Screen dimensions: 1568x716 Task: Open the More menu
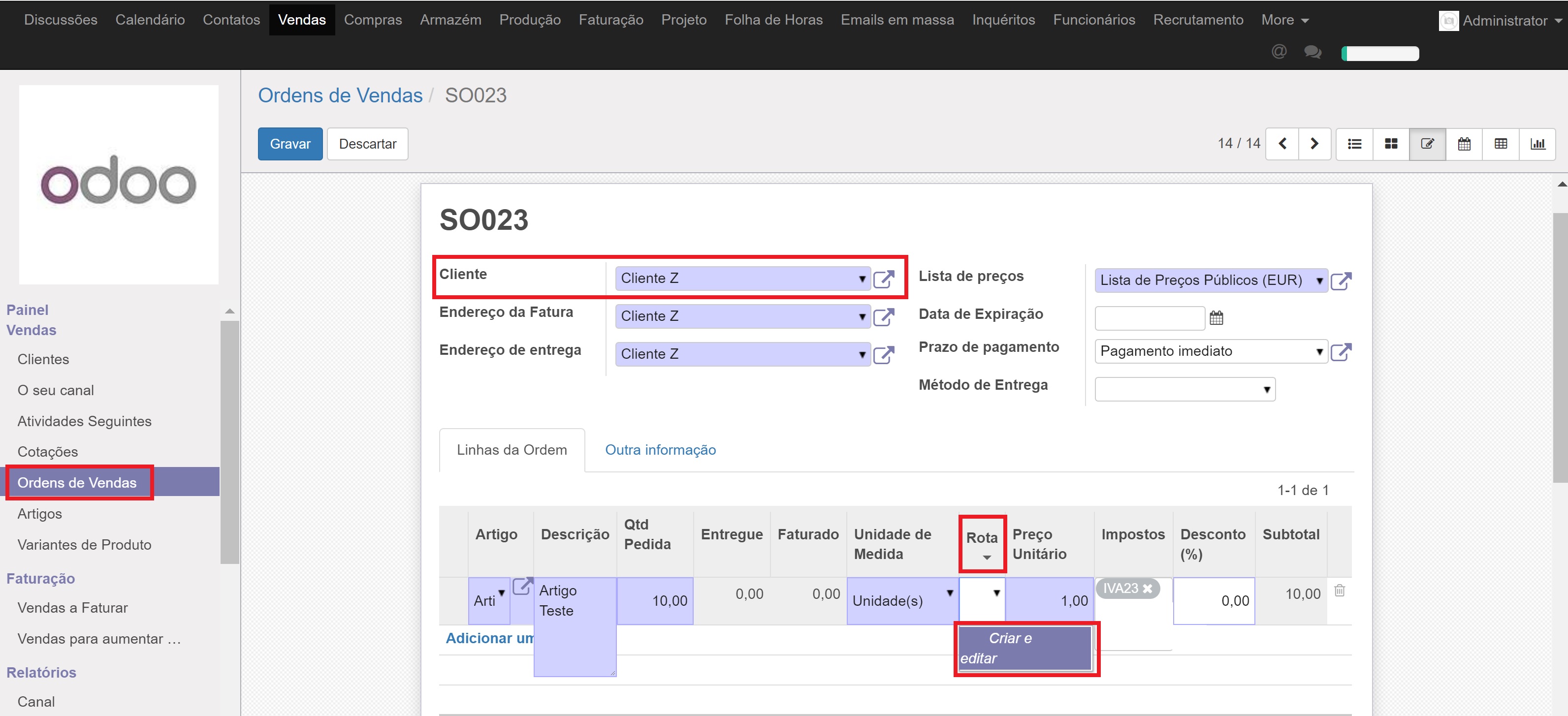coord(1284,20)
